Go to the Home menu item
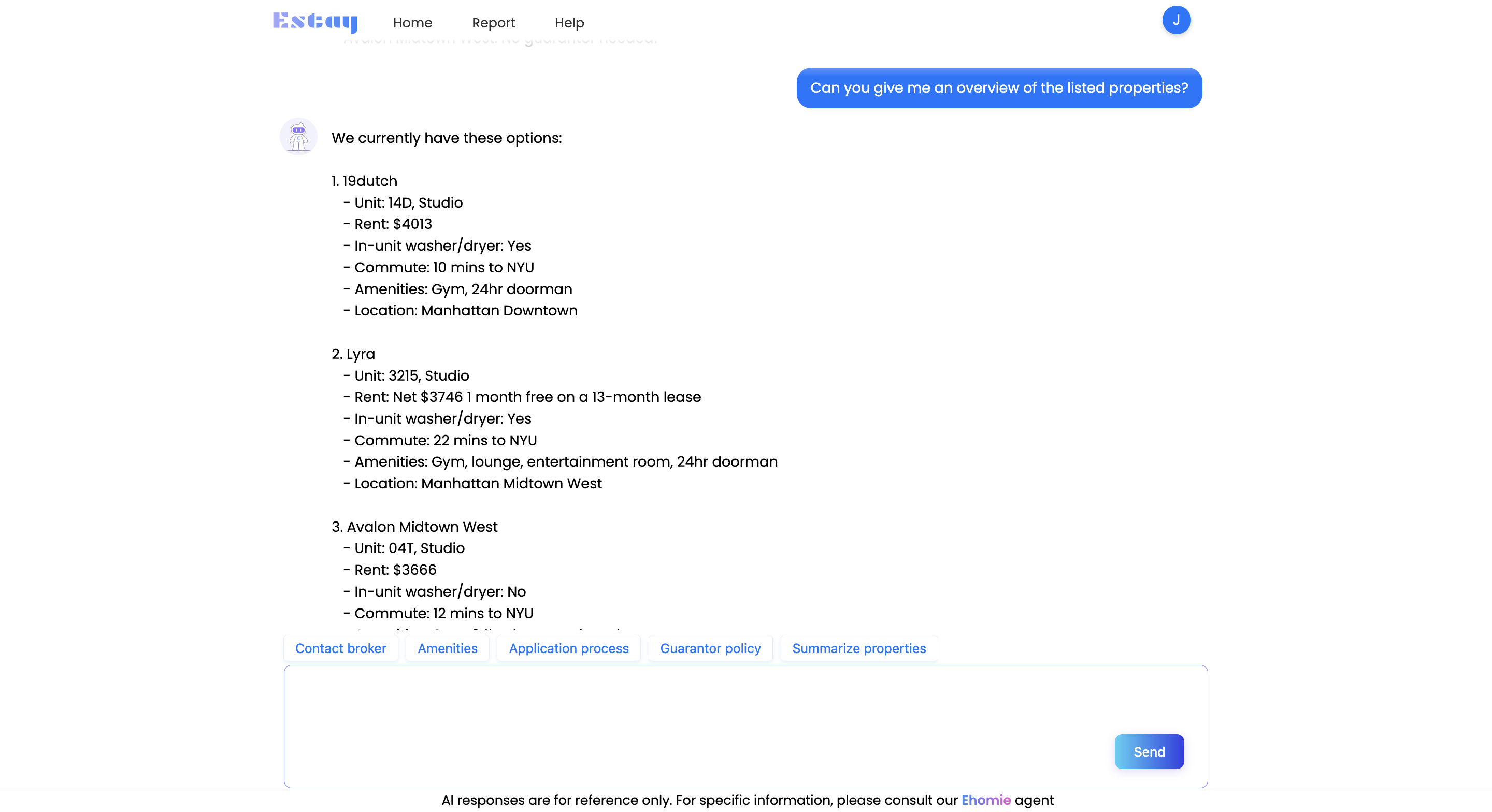The height and width of the screenshot is (812, 1492). point(412,23)
